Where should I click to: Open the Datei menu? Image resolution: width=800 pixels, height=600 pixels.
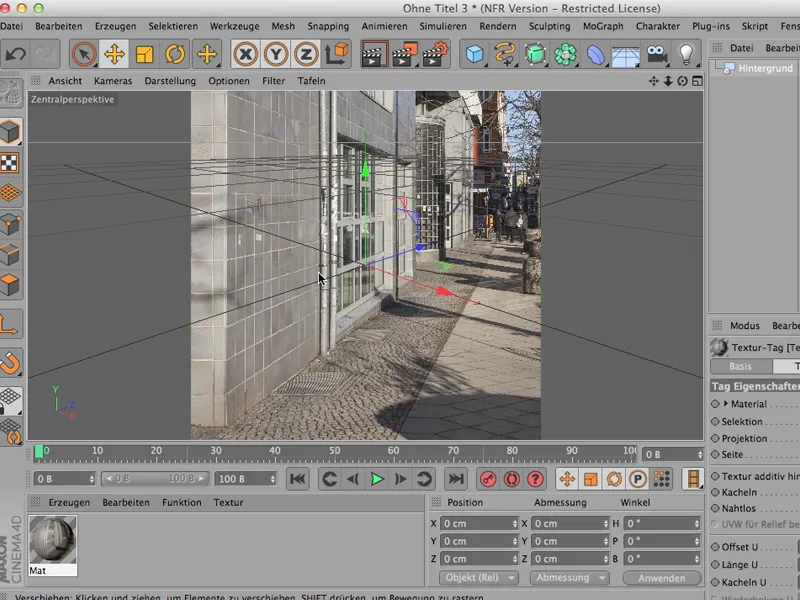pos(11,26)
